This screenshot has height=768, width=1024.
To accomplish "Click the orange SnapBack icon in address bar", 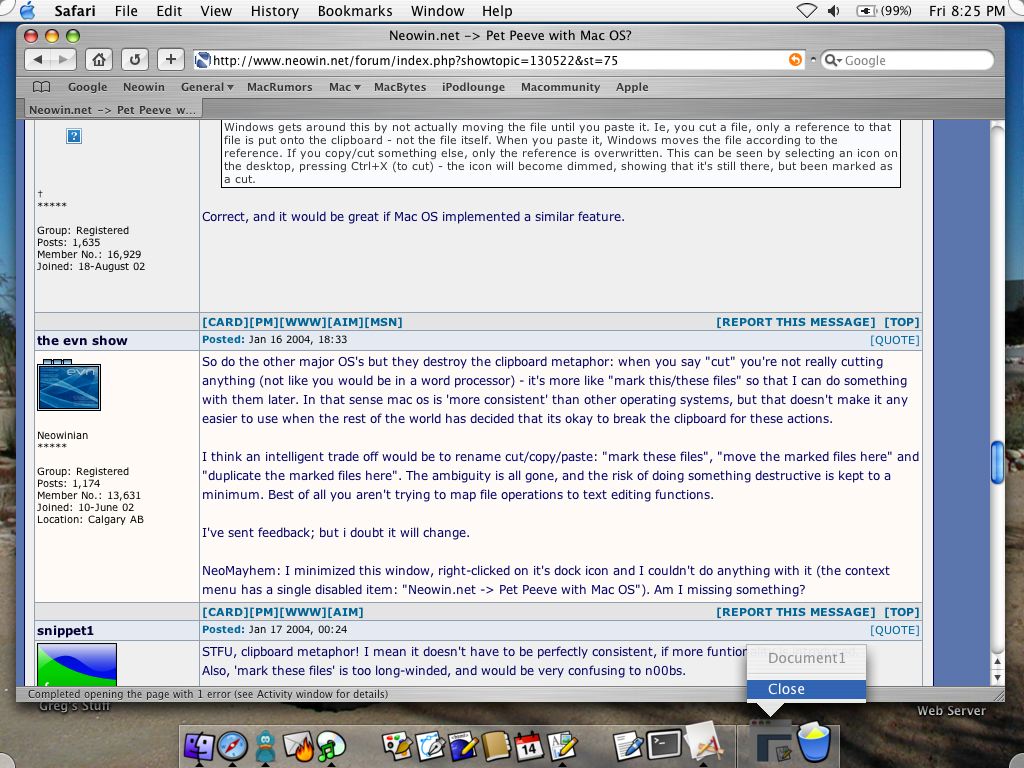I will tap(795, 60).
